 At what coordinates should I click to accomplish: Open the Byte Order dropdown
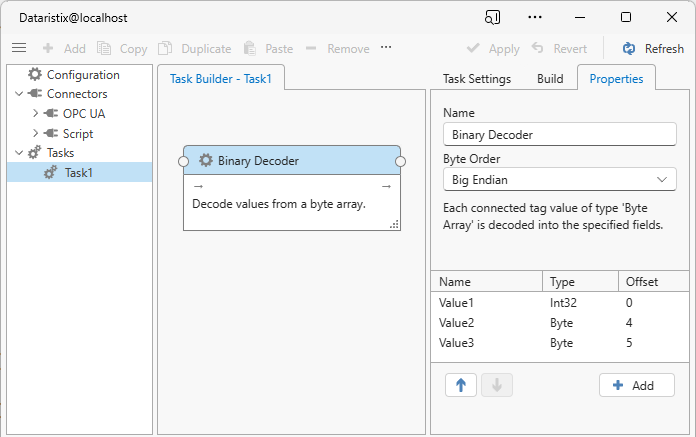559,179
